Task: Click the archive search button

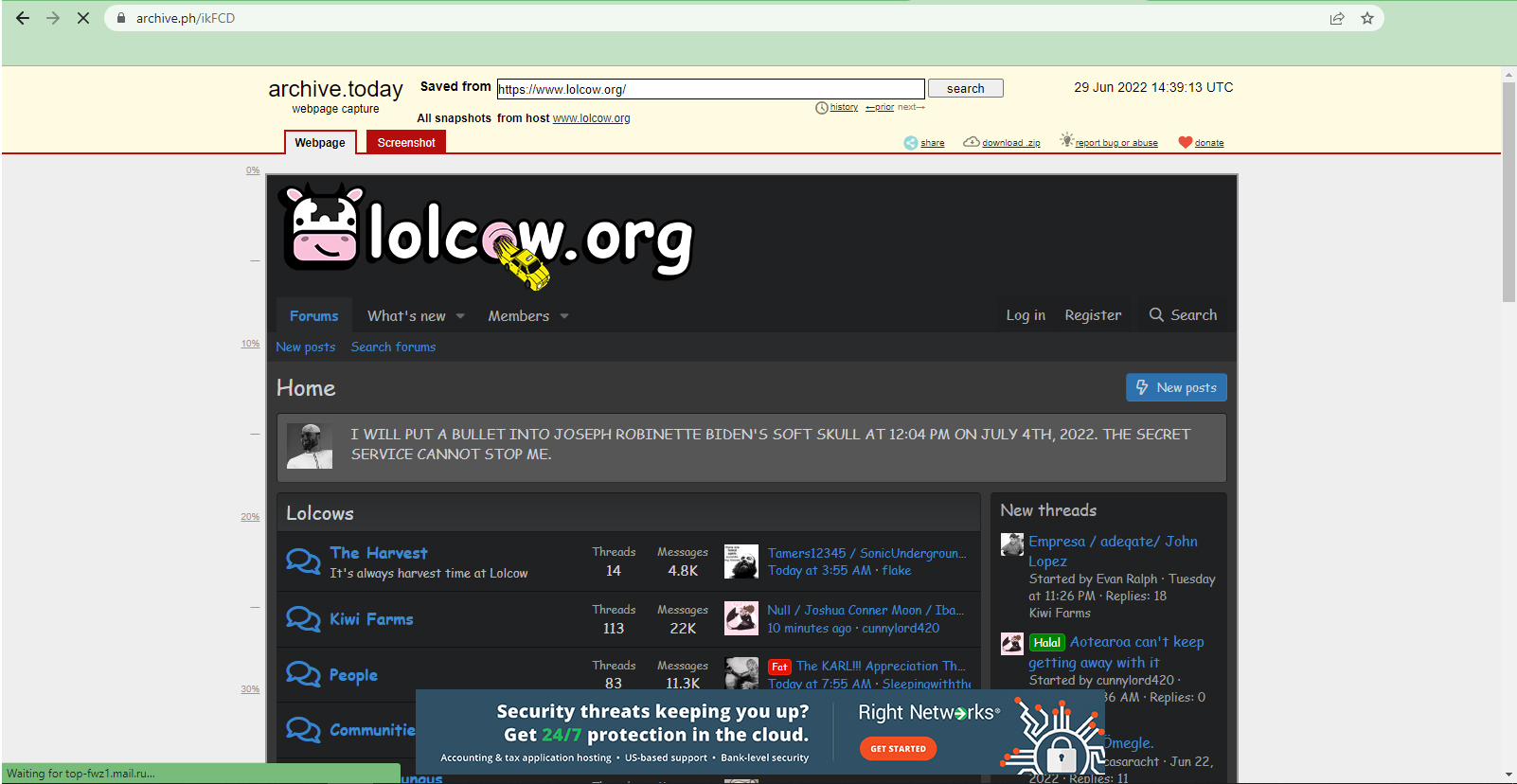Action: click(965, 88)
